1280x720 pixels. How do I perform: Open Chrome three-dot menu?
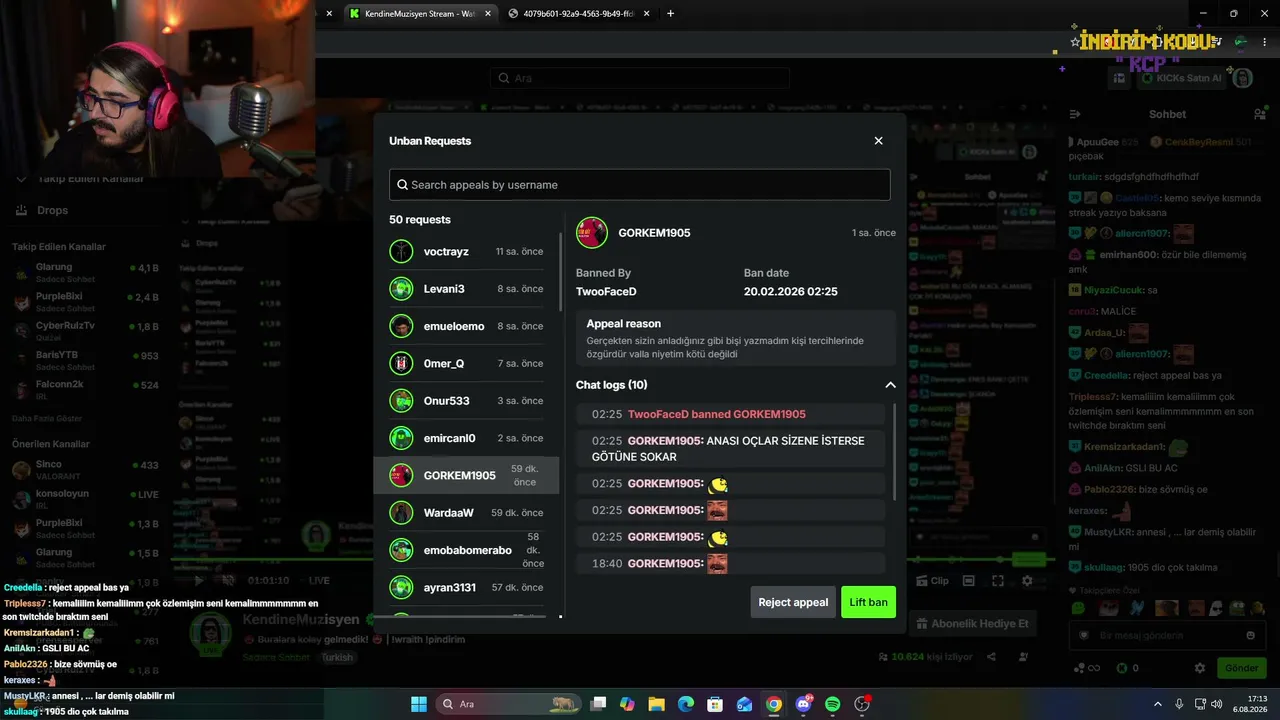pyautogui.click(x=1263, y=42)
